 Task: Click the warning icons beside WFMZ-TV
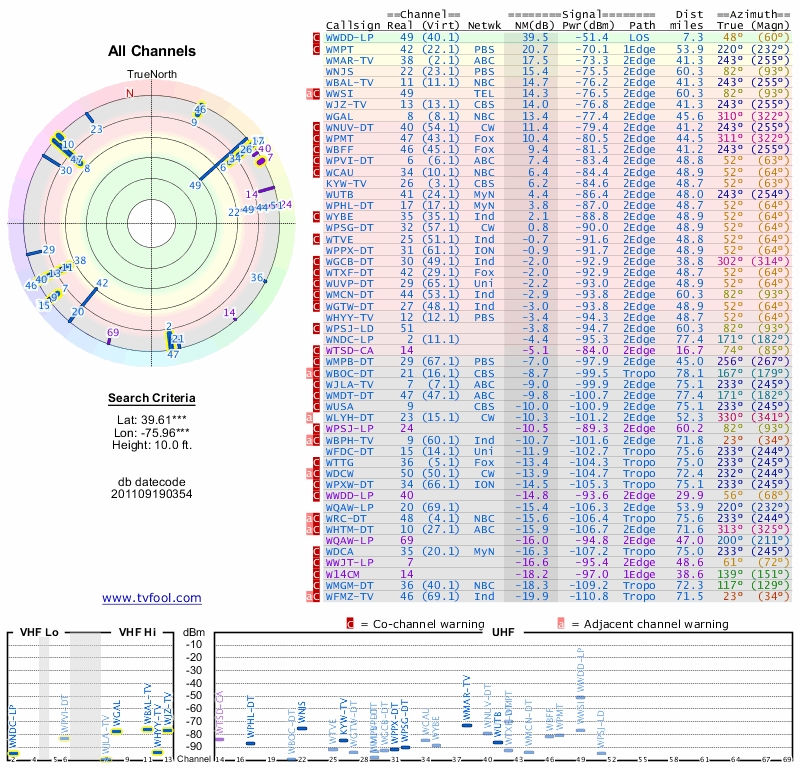tap(313, 596)
